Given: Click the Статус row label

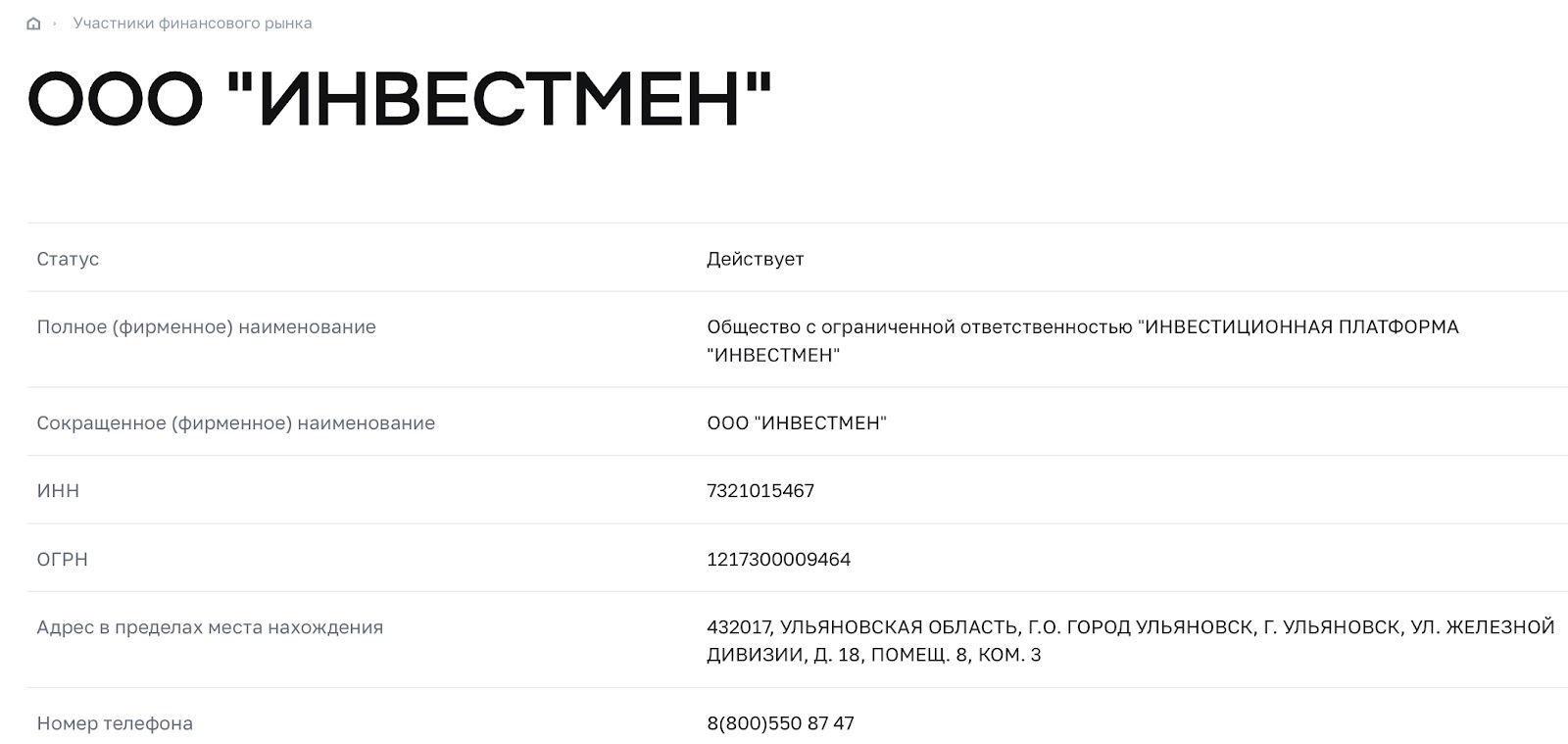Looking at the screenshot, I should point(67,260).
